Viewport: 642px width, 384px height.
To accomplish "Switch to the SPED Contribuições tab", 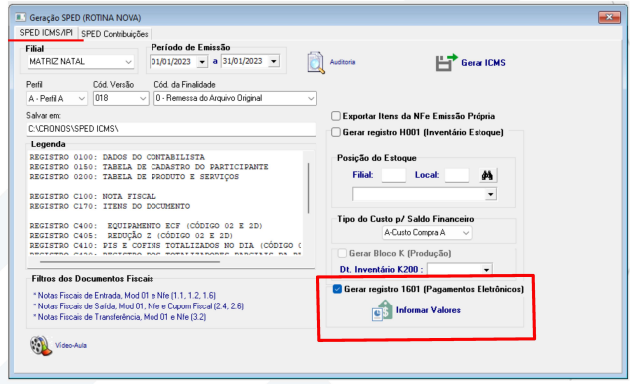I will click(x=115, y=34).
